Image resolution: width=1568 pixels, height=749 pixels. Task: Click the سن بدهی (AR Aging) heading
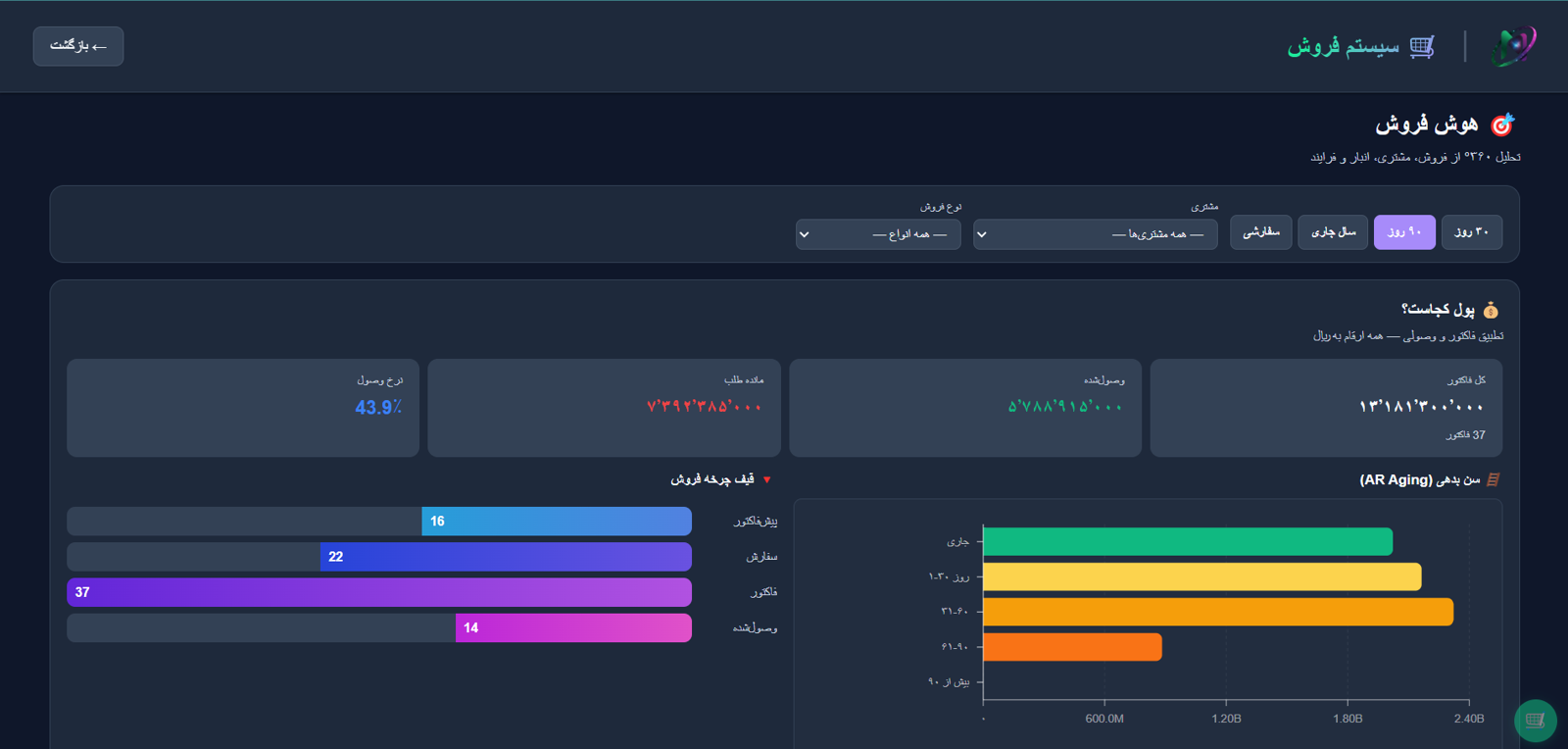tap(1420, 479)
